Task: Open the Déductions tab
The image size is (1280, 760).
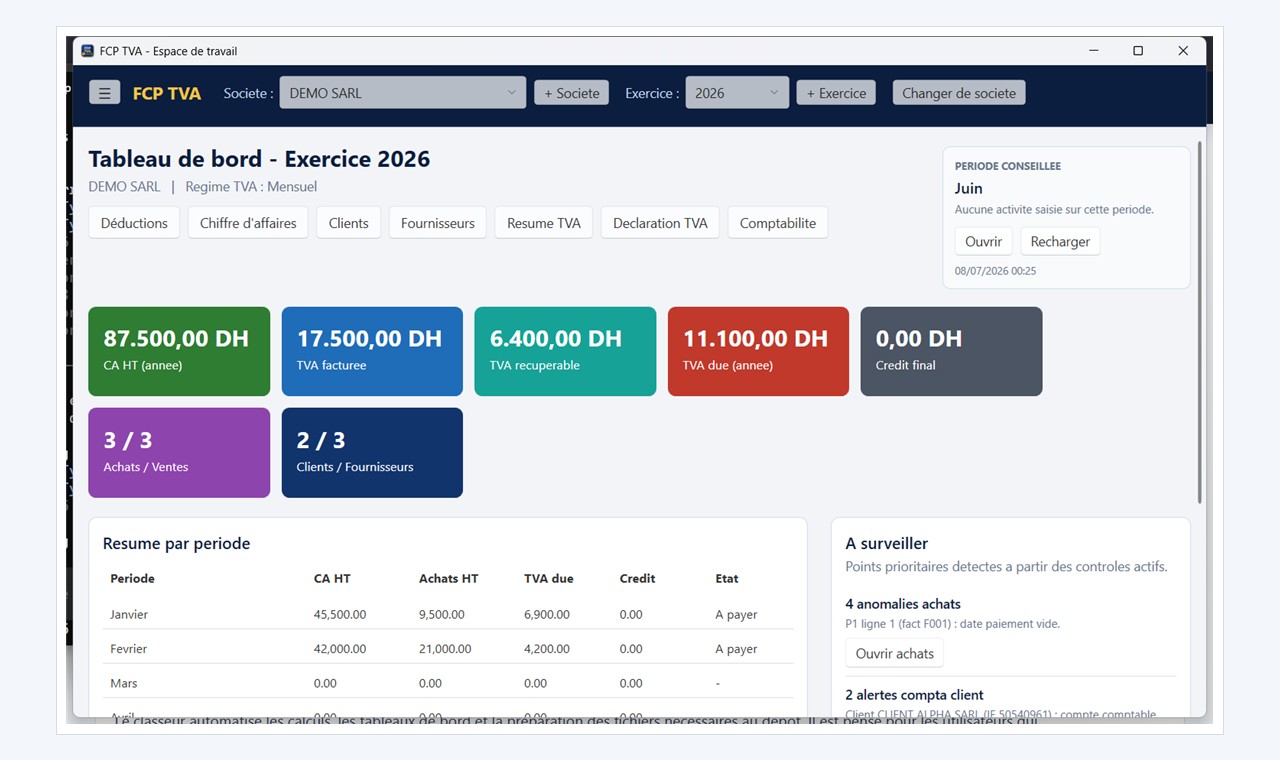Action: click(134, 223)
